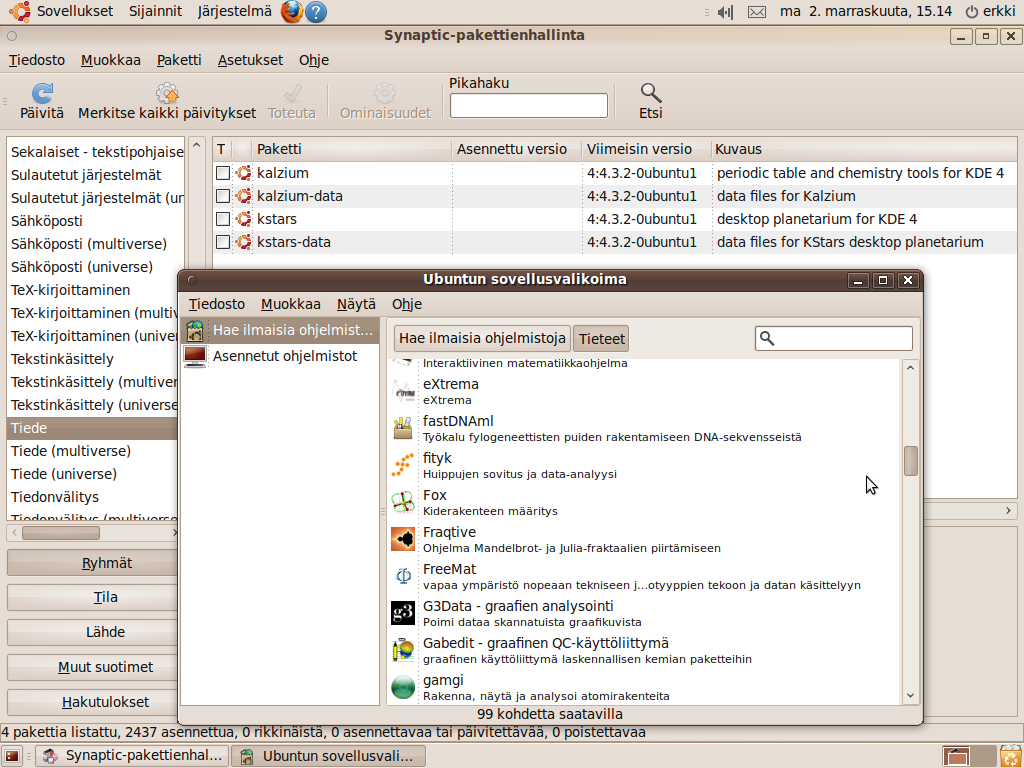Screen dimensions: 1024x768
Task: Click the Fraqtive fractal app icon
Action: (403, 540)
